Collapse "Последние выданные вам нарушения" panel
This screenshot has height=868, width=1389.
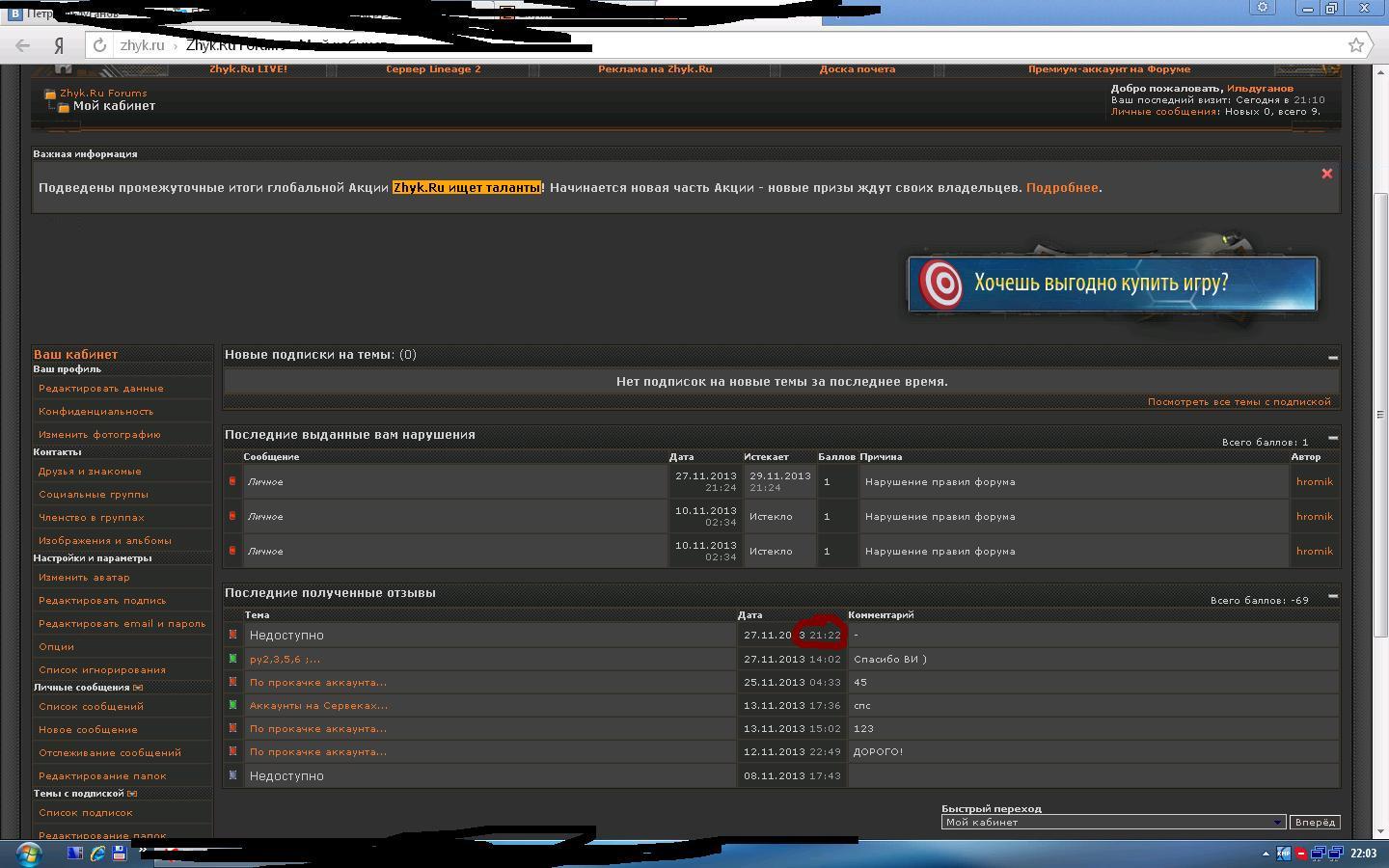coord(1332,438)
